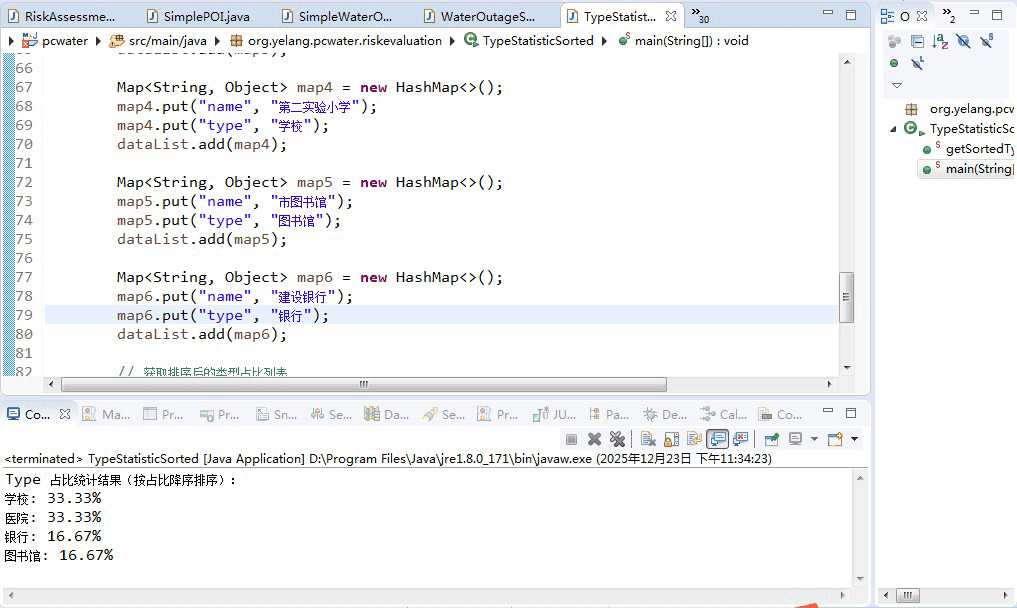The height and width of the screenshot is (608, 1017).
Task: Toggle Scroll Lock in Console
Action: (671, 439)
